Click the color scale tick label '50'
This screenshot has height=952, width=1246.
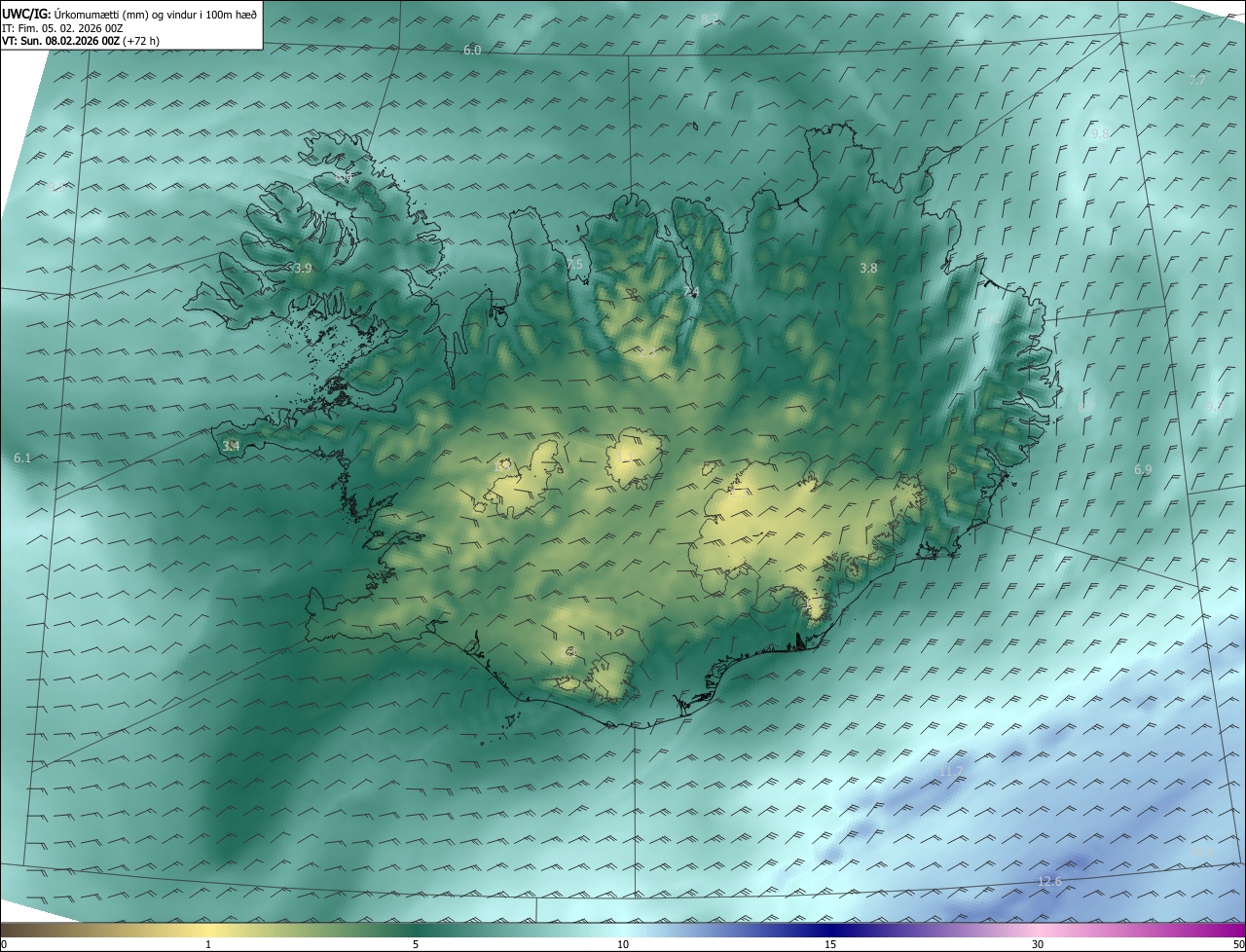(1238, 945)
